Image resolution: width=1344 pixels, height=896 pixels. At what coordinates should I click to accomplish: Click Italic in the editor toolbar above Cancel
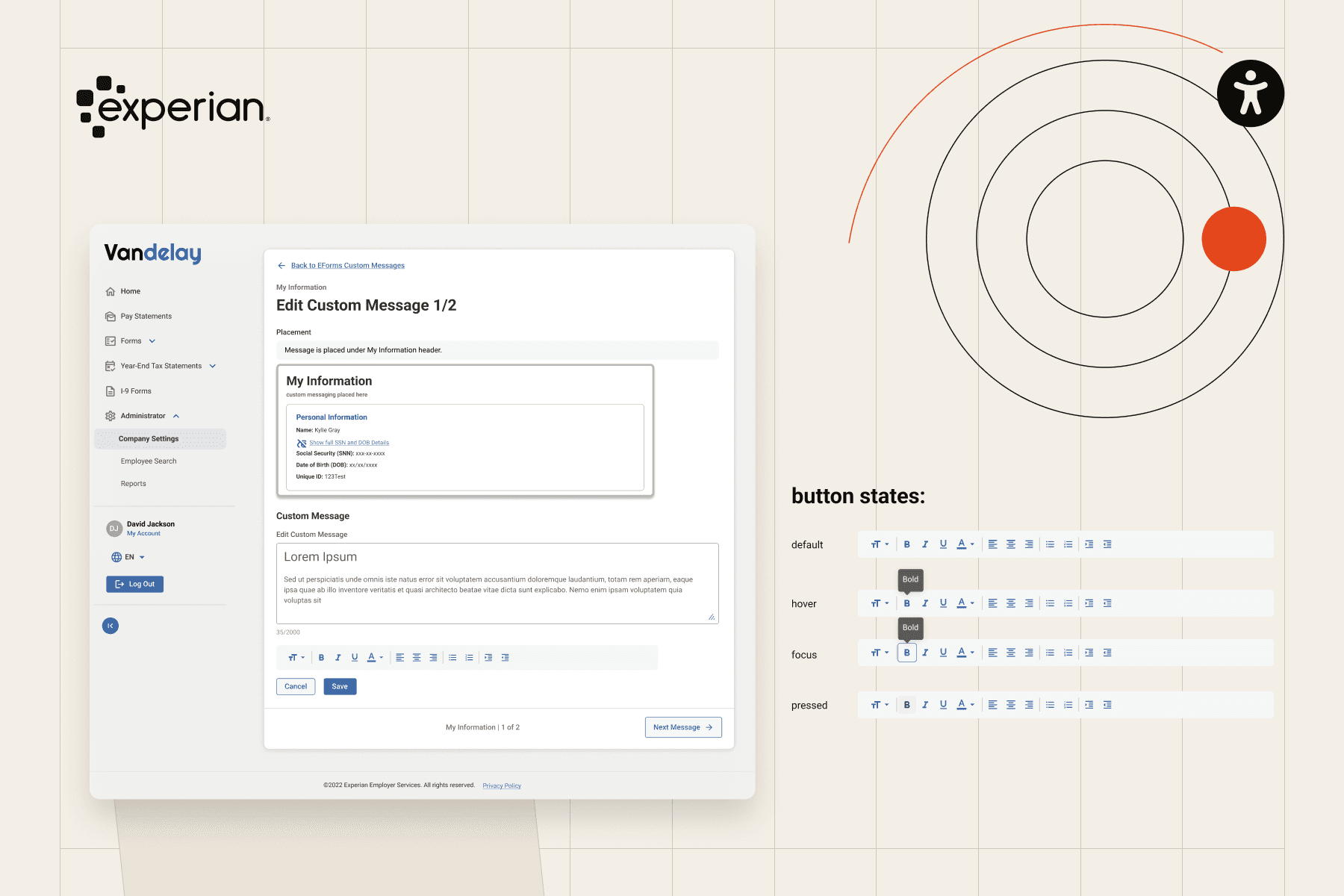(338, 658)
